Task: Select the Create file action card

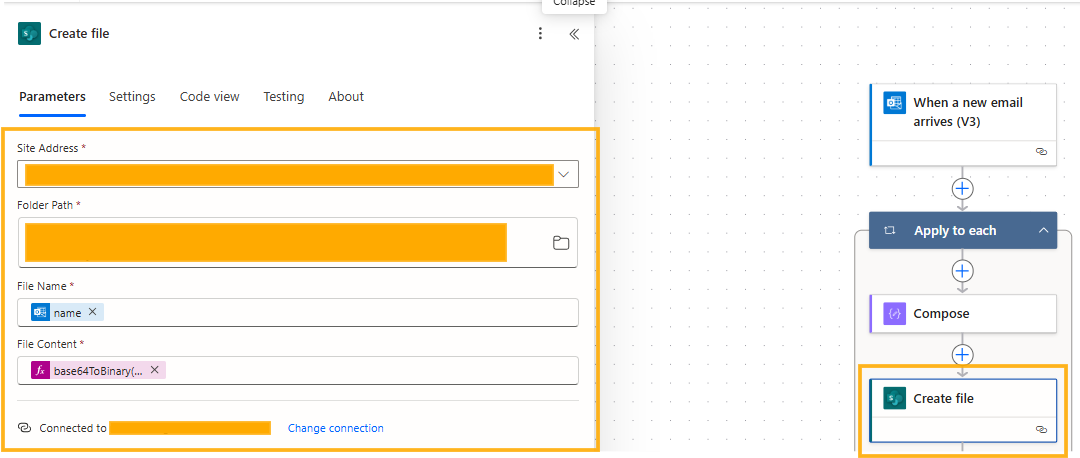Action: pos(963,410)
